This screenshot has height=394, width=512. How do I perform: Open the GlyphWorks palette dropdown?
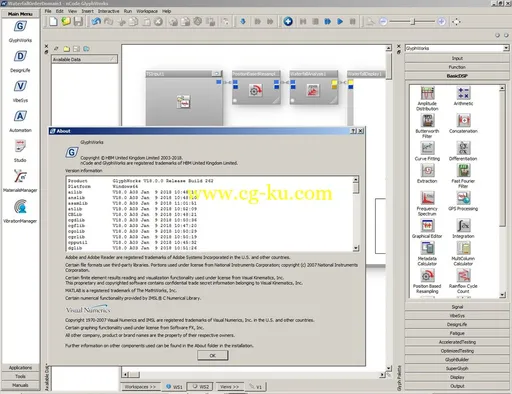(506, 48)
